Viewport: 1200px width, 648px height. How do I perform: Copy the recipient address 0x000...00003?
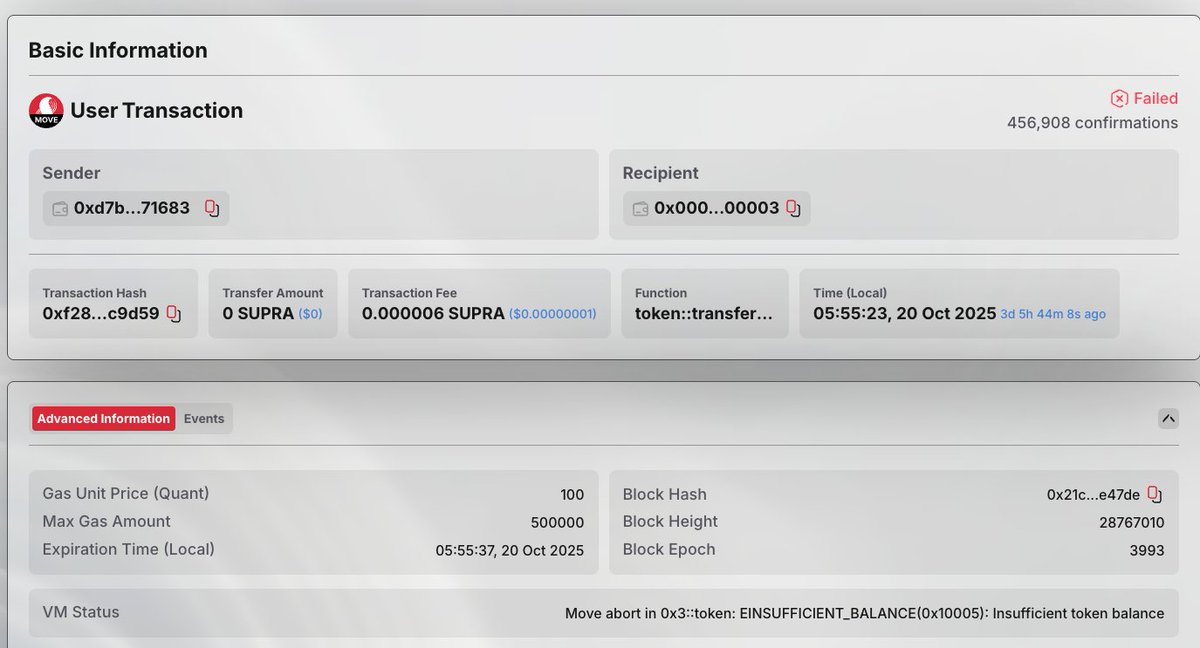tap(793, 208)
